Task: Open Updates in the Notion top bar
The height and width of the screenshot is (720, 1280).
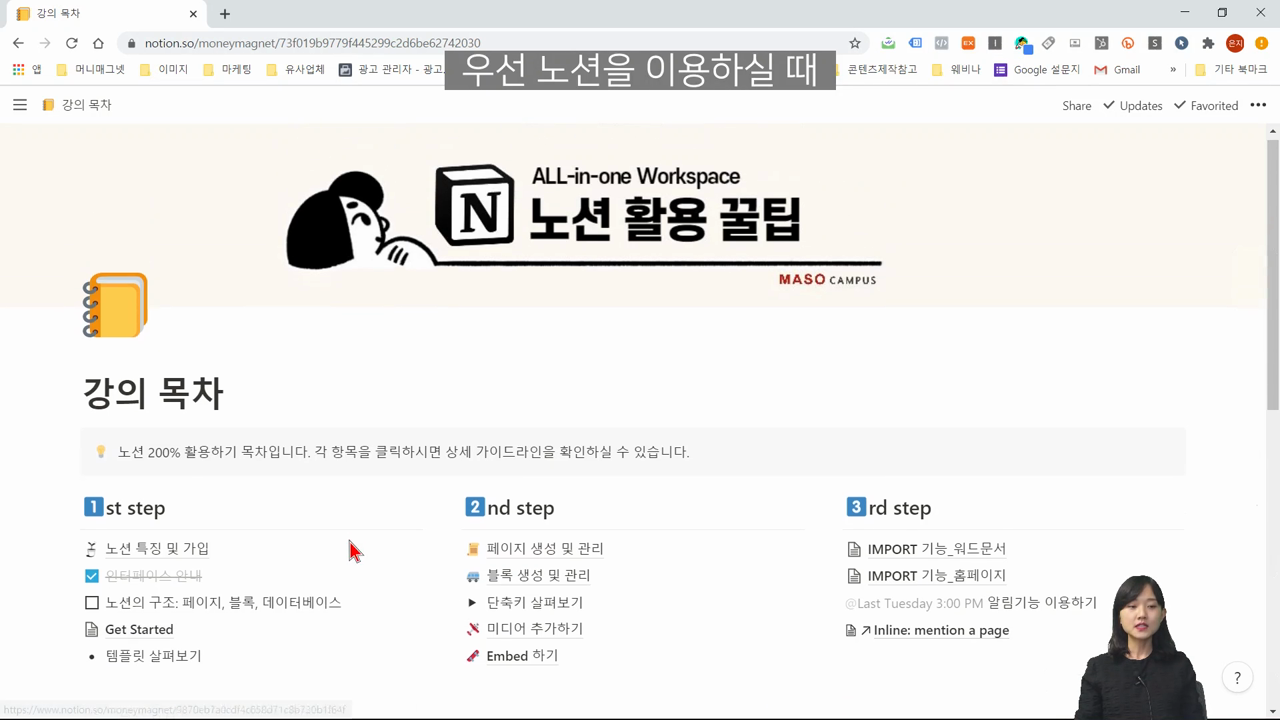Action: [x=1132, y=105]
